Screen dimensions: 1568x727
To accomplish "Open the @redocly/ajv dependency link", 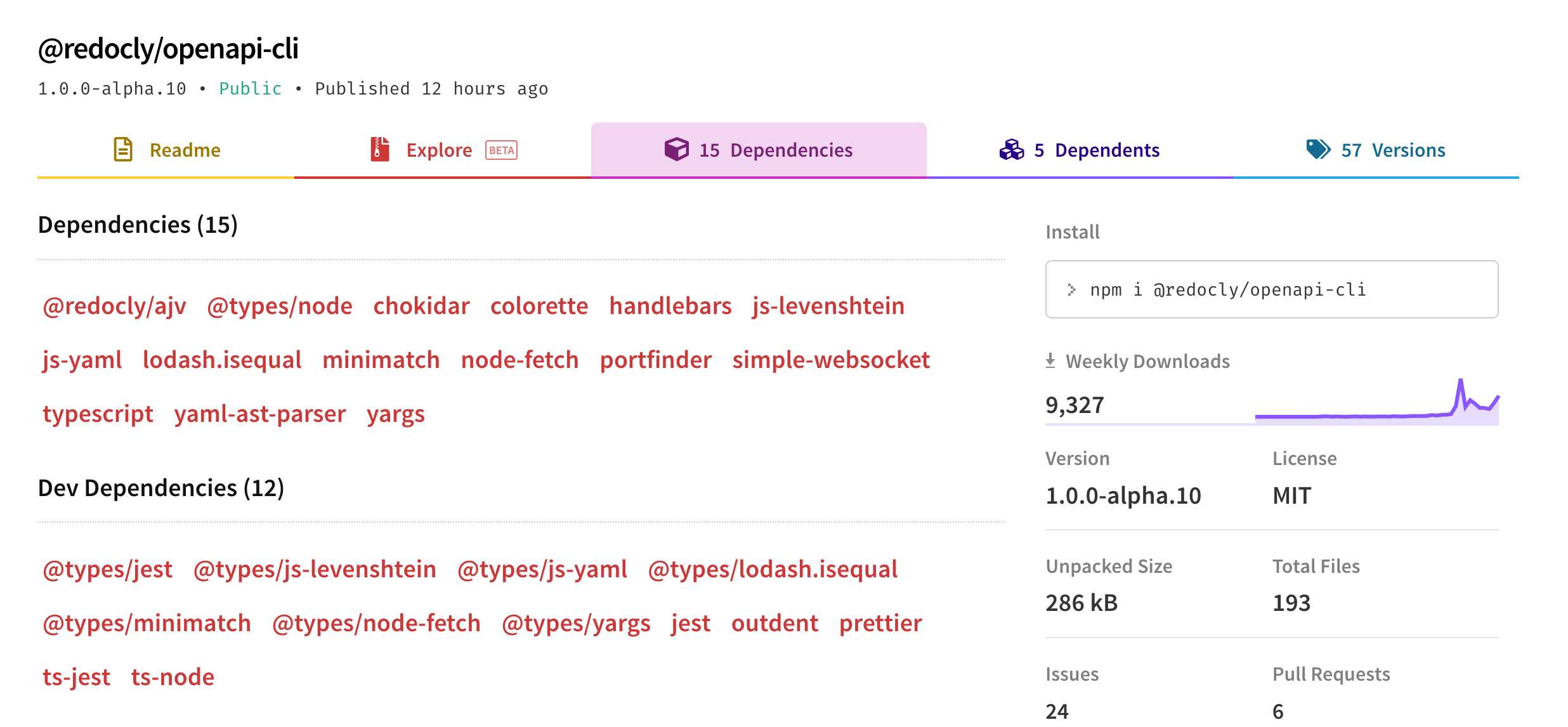I will [x=114, y=306].
